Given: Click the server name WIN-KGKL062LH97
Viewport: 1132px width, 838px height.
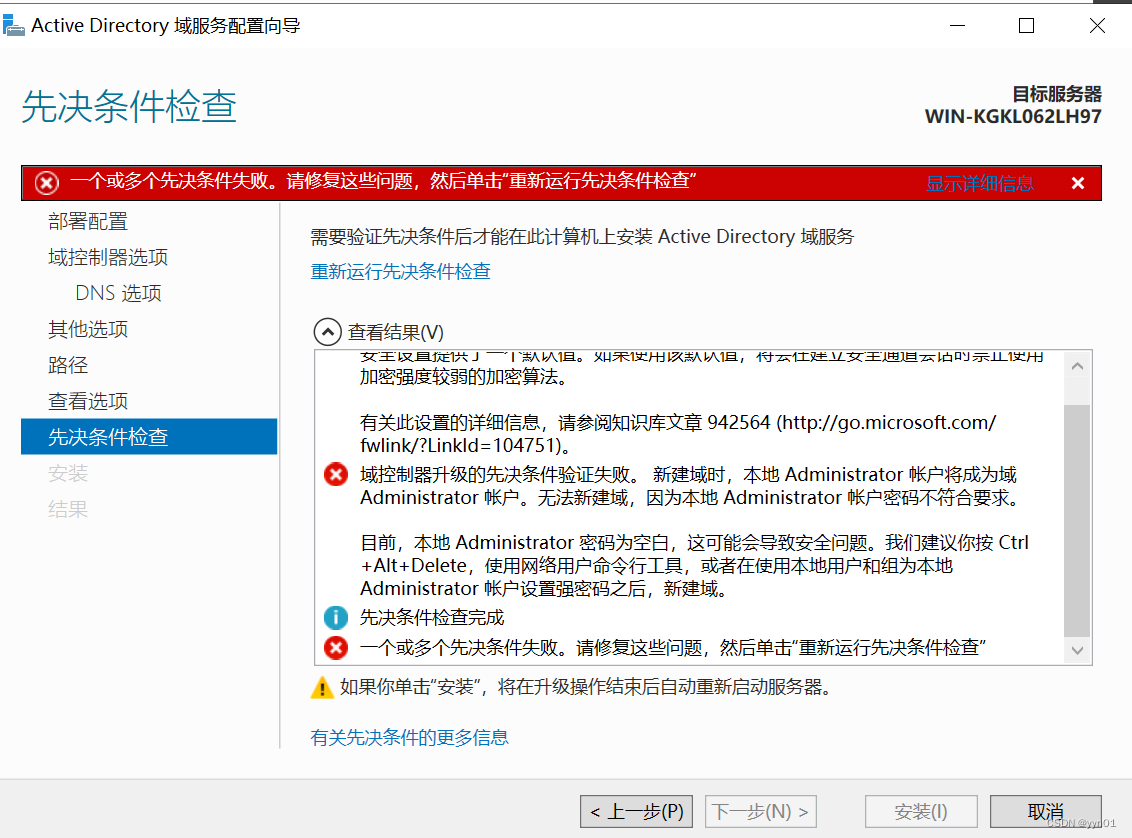Looking at the screenshot, I should click(1013, 116).
